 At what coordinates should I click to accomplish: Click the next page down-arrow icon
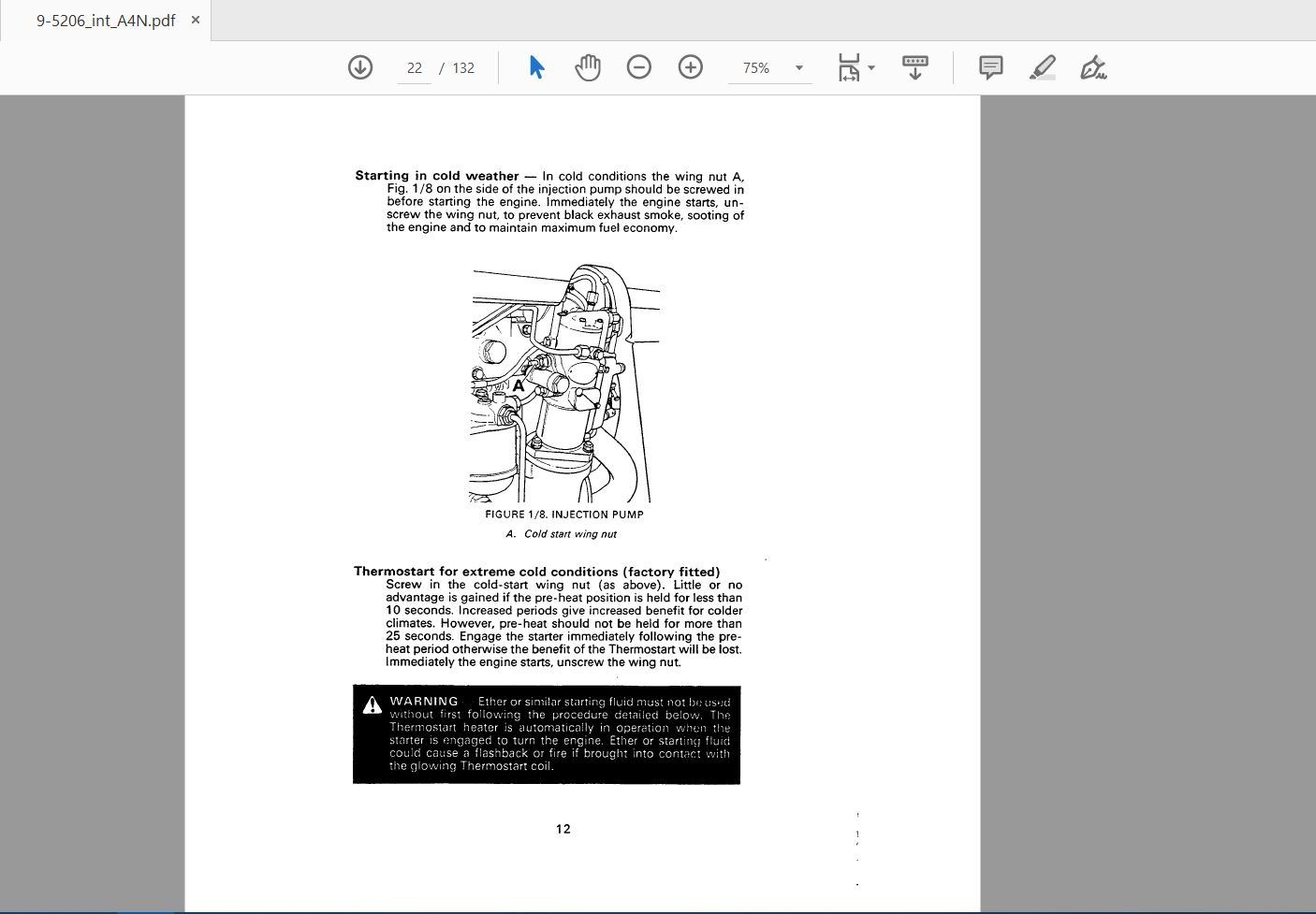coord(360,67)
